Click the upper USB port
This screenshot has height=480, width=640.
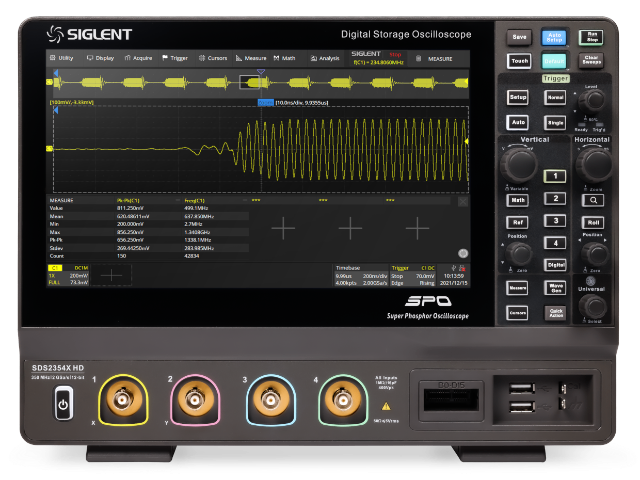click(522, 388)
